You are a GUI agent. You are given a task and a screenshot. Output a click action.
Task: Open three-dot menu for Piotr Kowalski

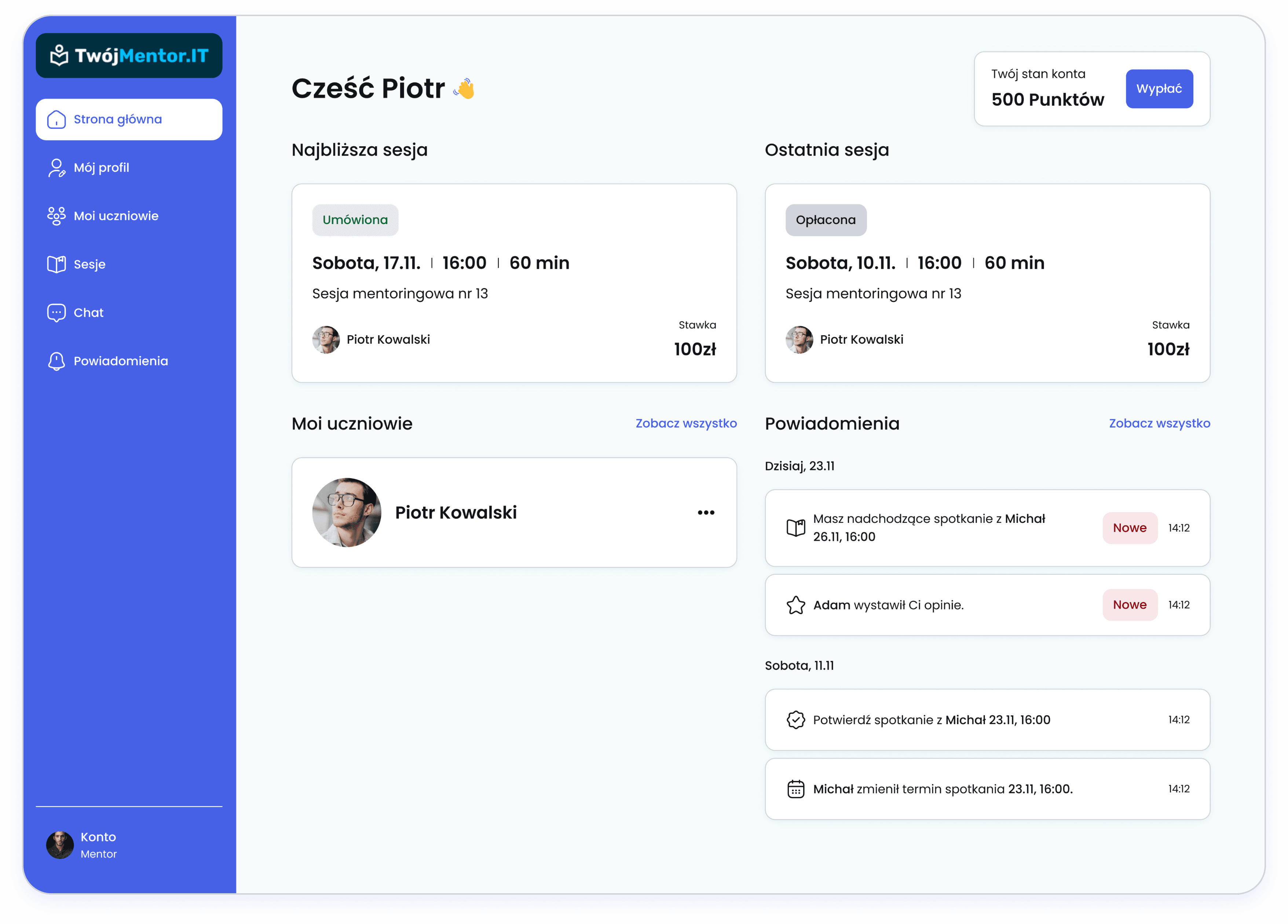pos(706,512)
